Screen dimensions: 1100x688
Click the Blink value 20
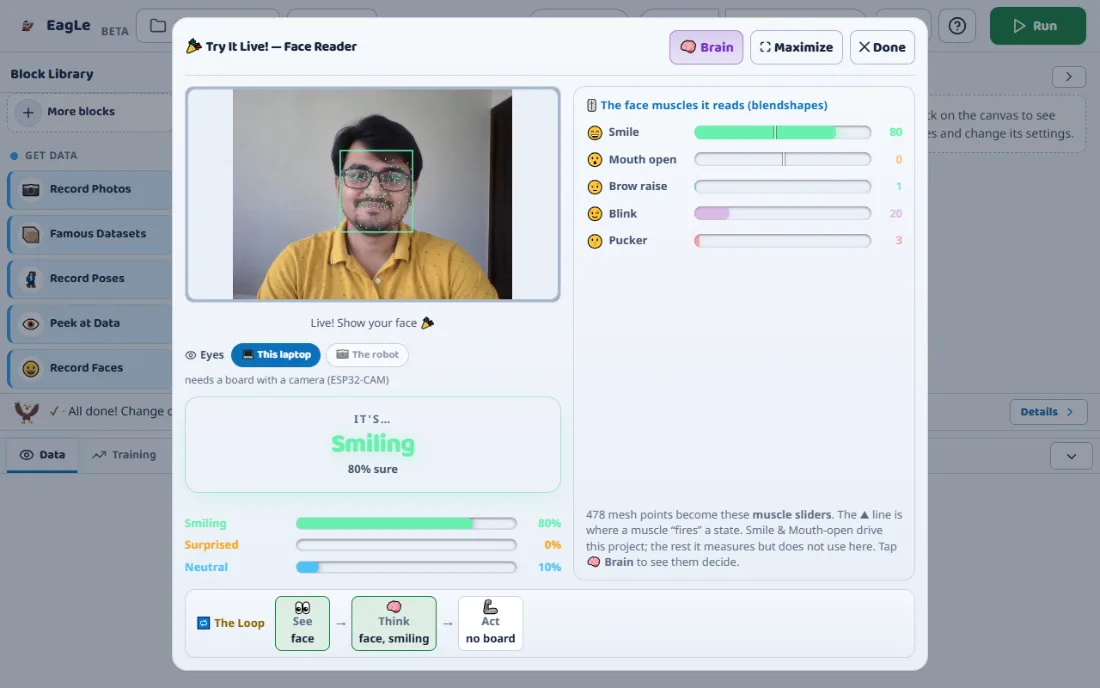pyautogui.click(x=895, y=213)
